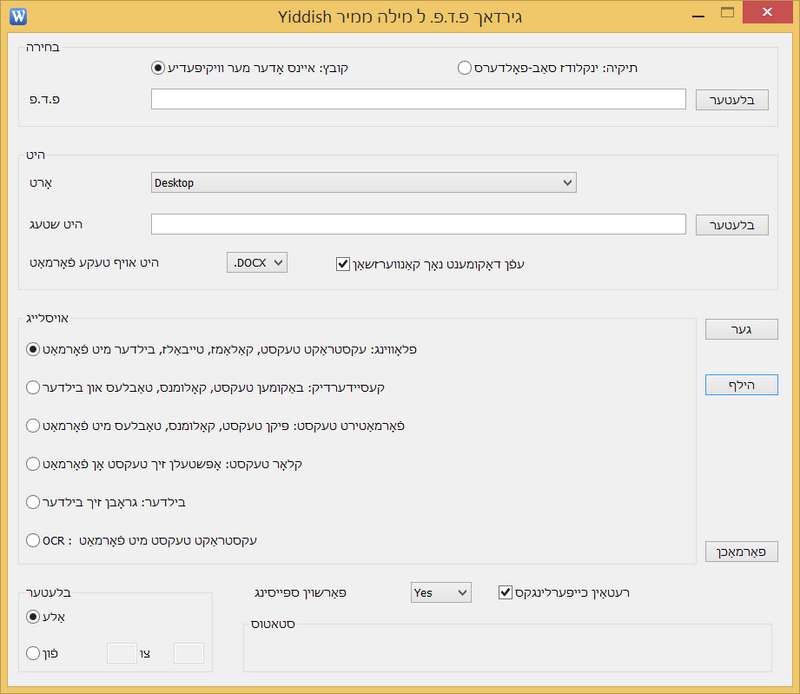Viewport: 800px width, 694px height.
Task: Select the Formatted text radio option
Action: [x=34, y=425]
